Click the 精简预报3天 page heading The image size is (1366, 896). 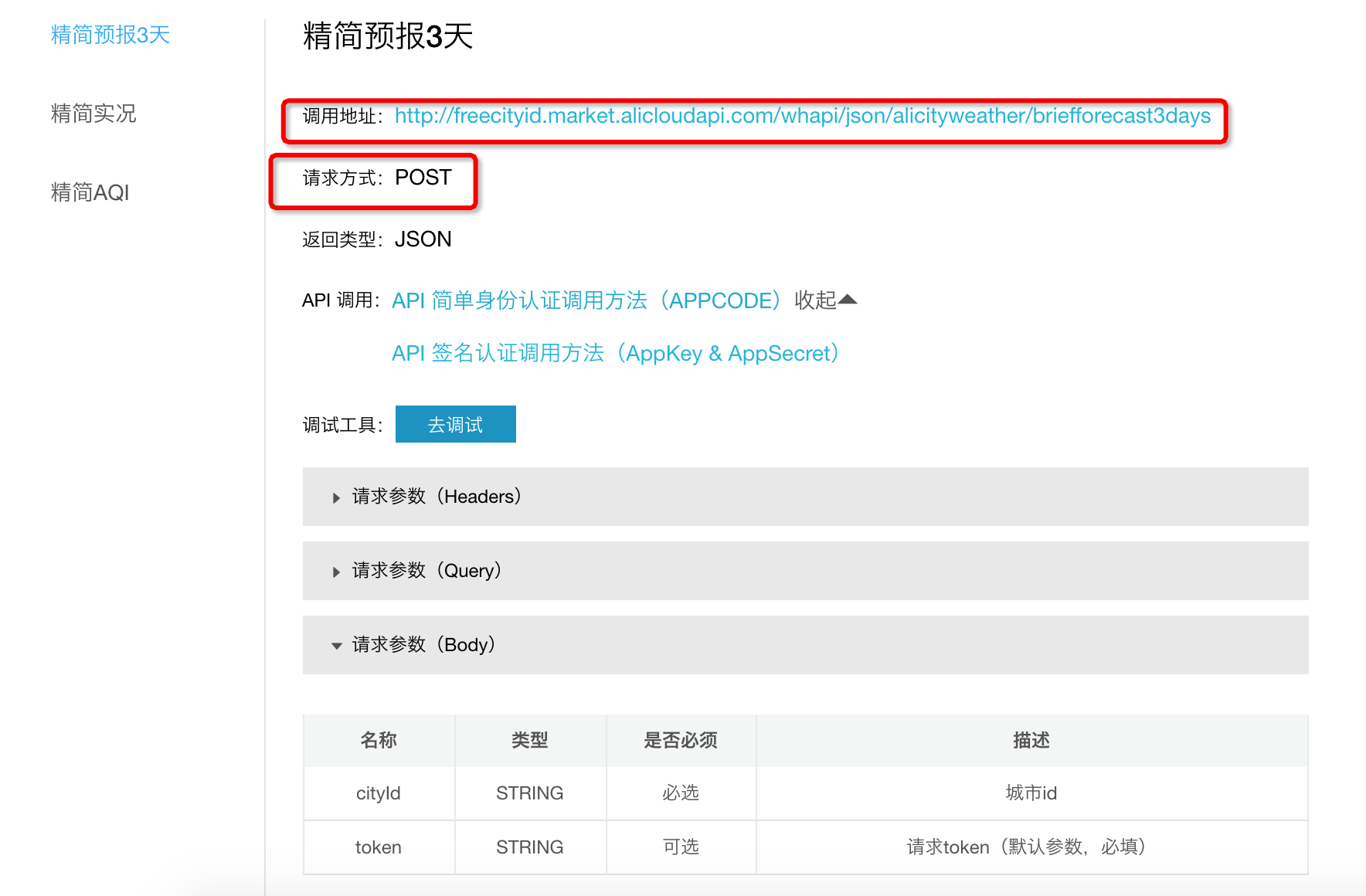pyautogui.click(x=388, y=36)
